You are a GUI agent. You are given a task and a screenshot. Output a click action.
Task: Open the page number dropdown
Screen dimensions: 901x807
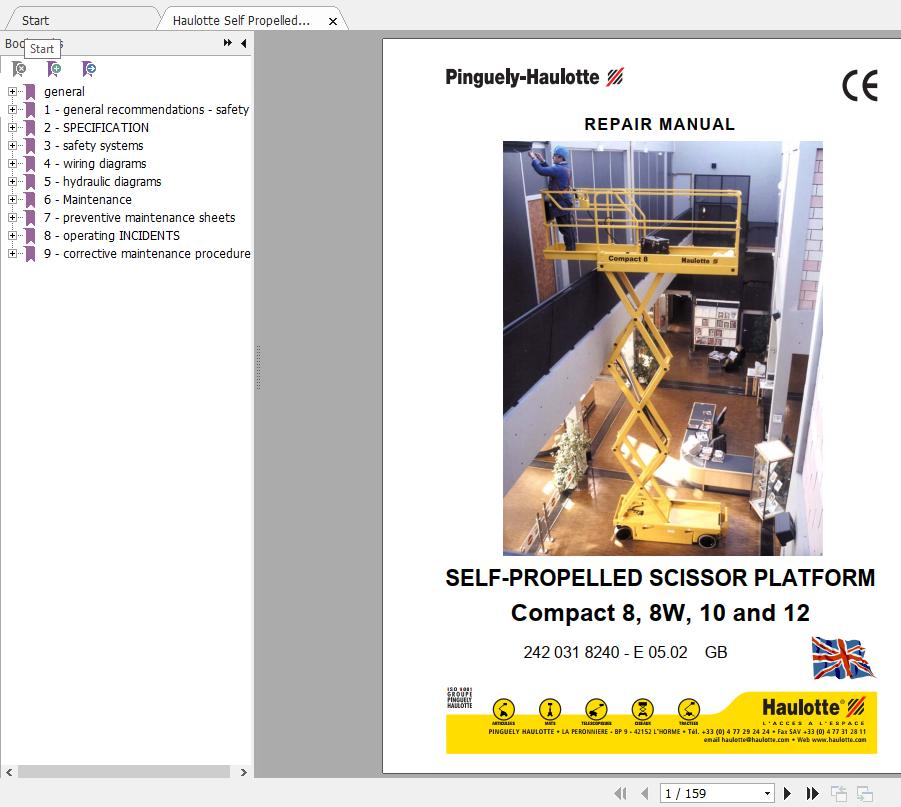click(x=767, y=792)
